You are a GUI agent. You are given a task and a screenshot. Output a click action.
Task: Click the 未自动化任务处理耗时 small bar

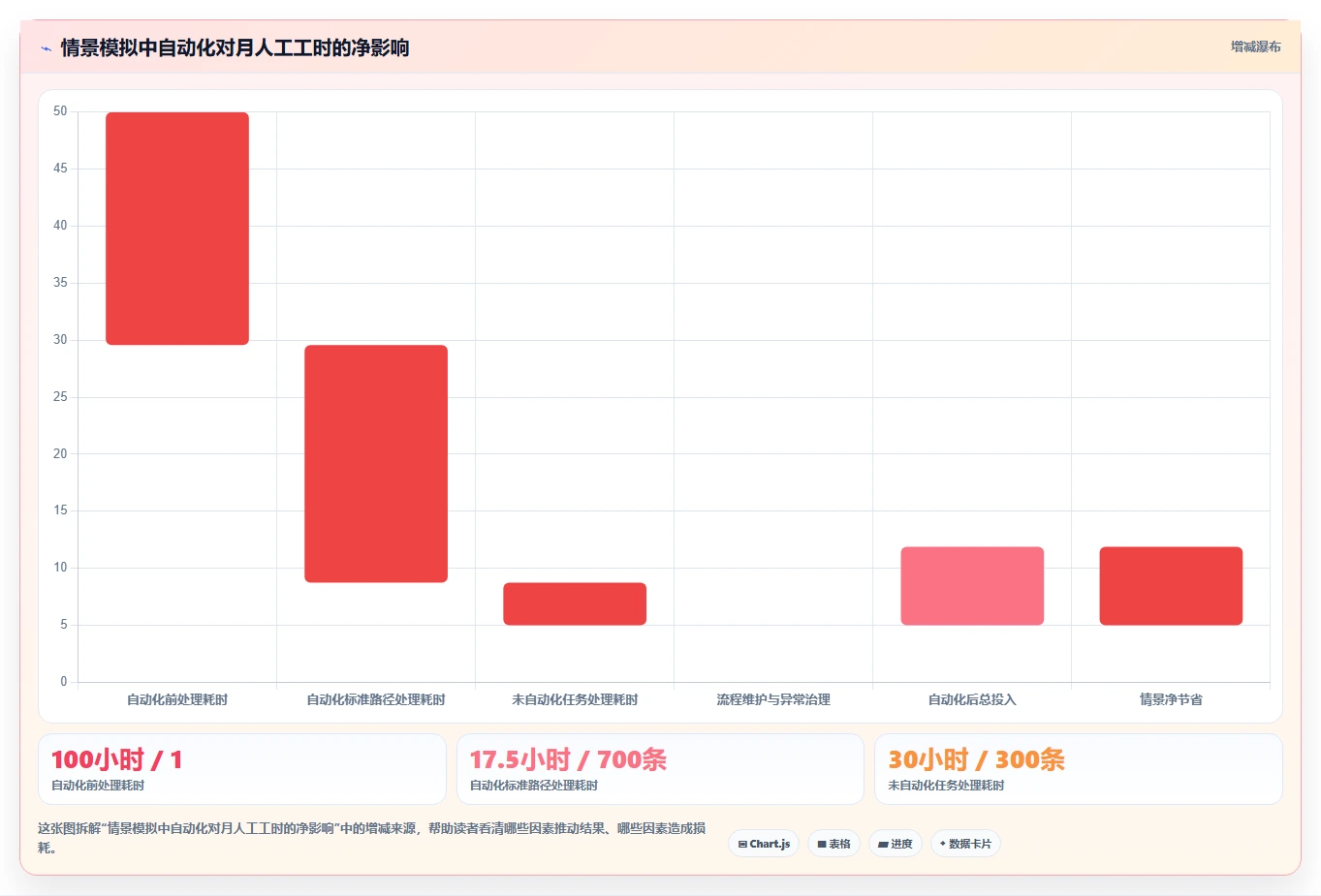click(575, 603)
